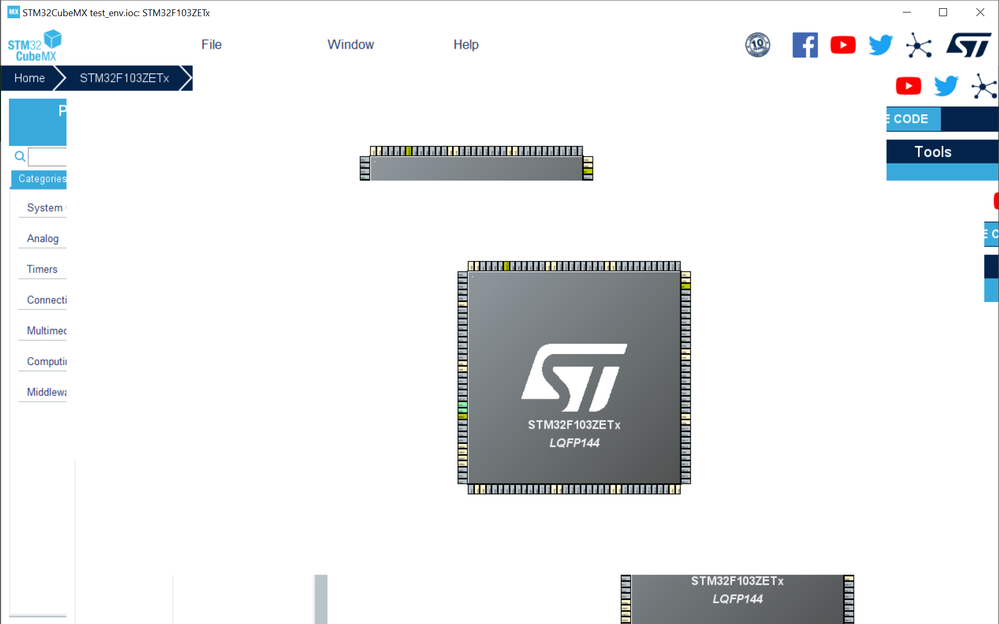Expand the Timers category
This screenshot has width=999, height=624.
(x=42, y=269)
